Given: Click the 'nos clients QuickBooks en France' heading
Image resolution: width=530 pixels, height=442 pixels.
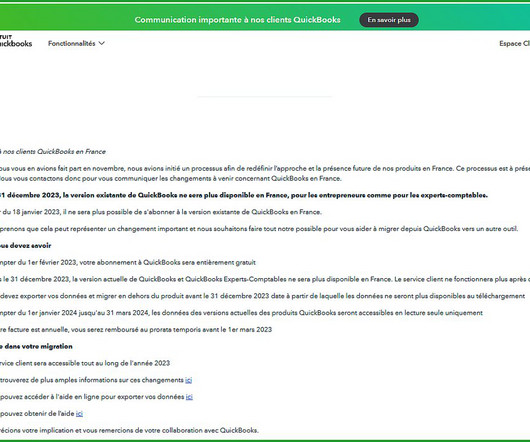Looking at the screenshot, I should [53, 151].
